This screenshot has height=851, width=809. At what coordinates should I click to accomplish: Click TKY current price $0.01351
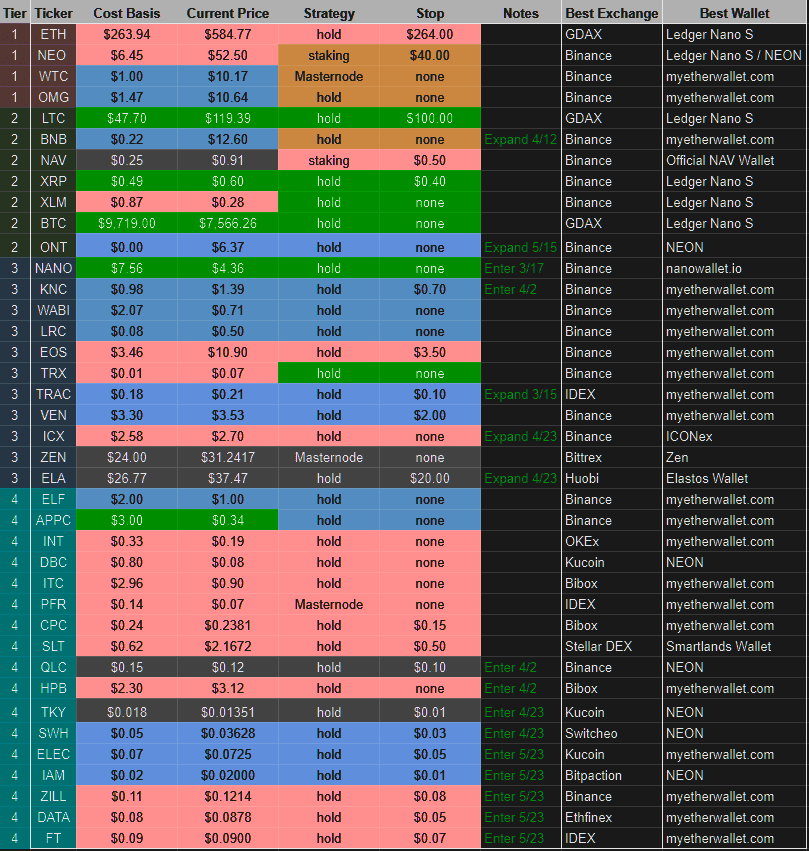pyautogui.click(x=227, y=712)
